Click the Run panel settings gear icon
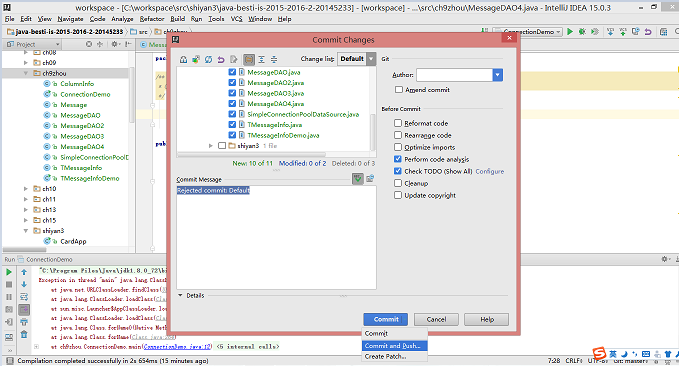The image size is (679, 366). (665, 259)
